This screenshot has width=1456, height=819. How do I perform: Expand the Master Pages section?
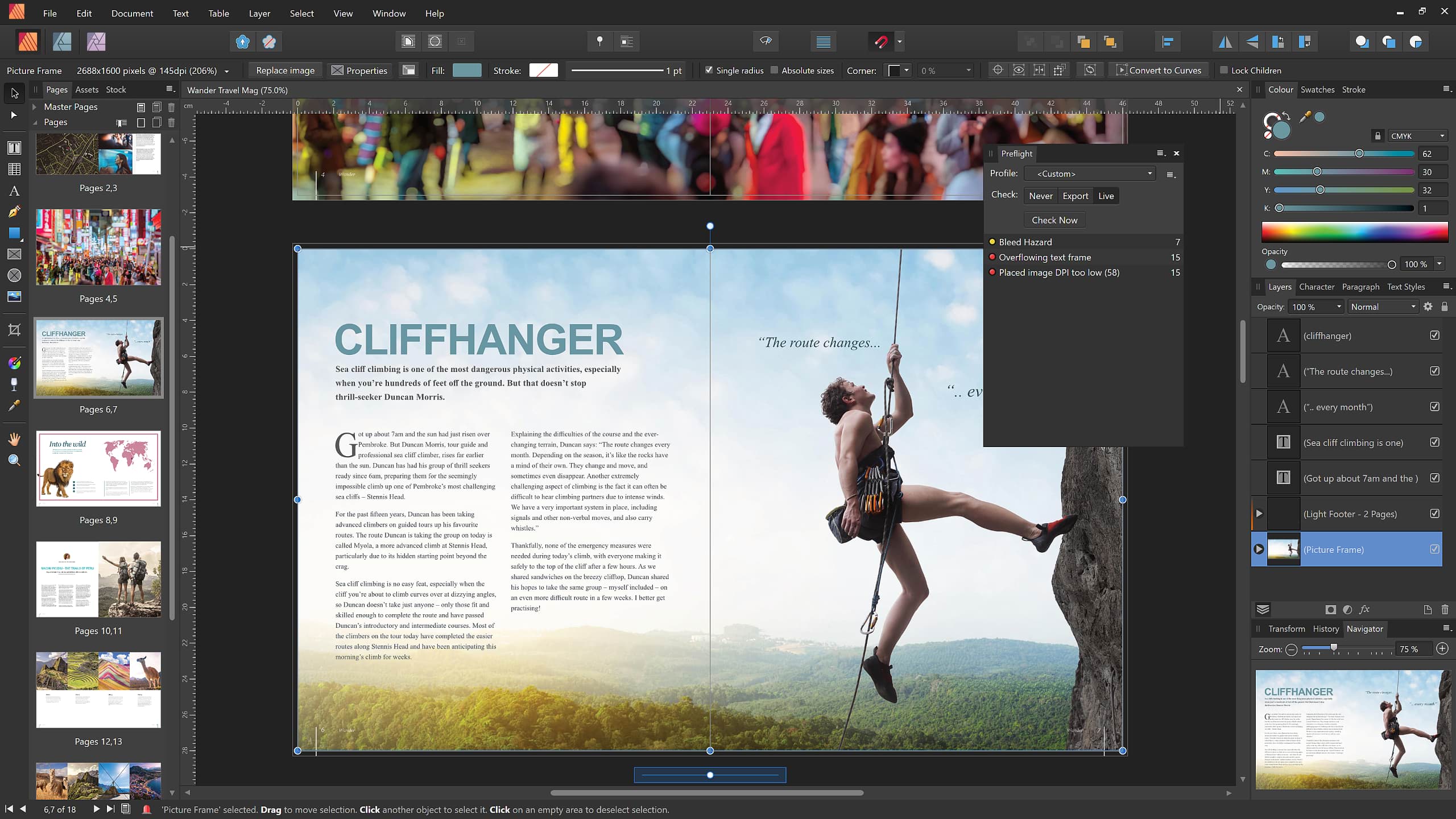[x=35, y=107]
